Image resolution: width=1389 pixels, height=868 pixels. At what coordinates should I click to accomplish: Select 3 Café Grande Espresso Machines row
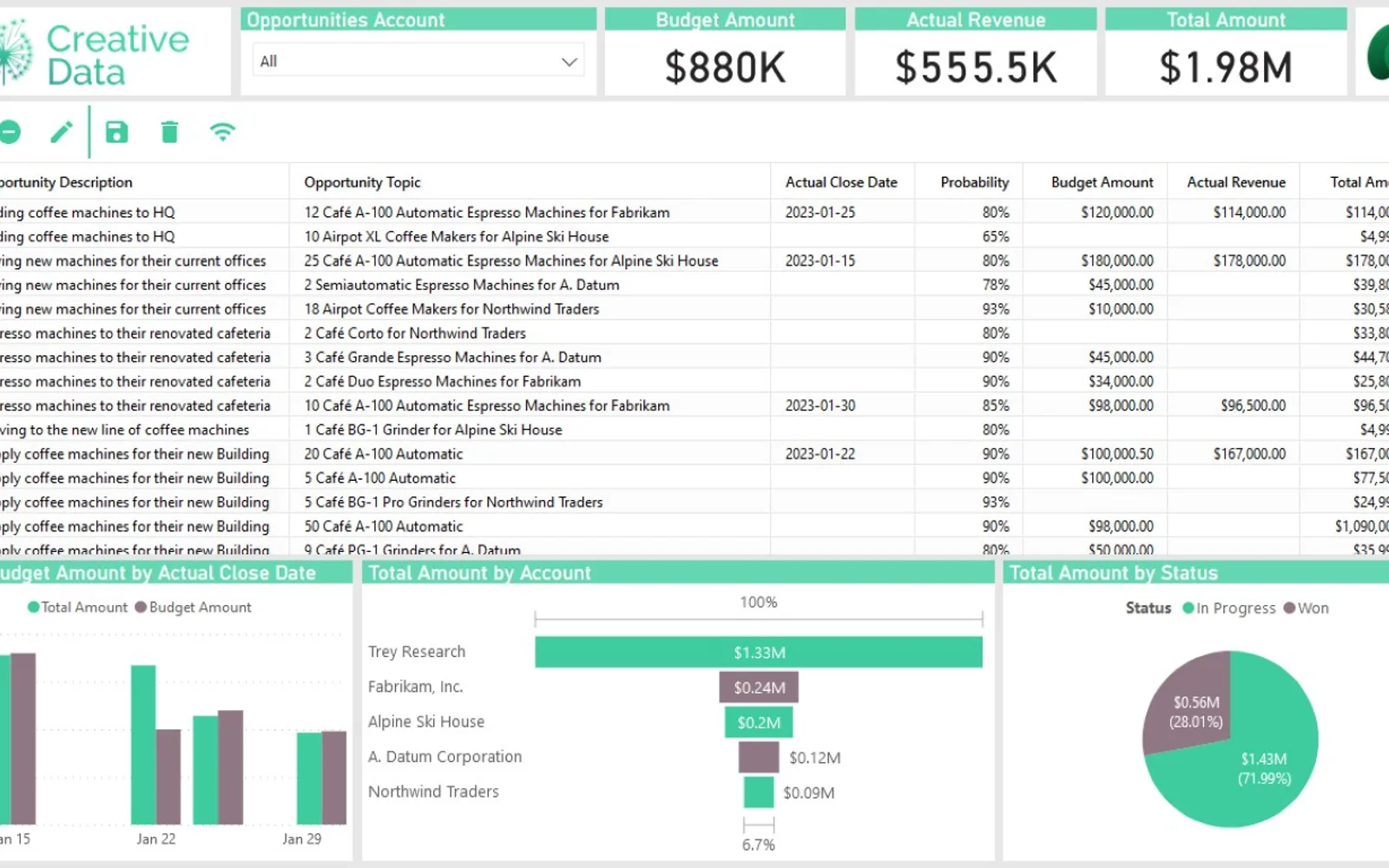pos(694,357)
